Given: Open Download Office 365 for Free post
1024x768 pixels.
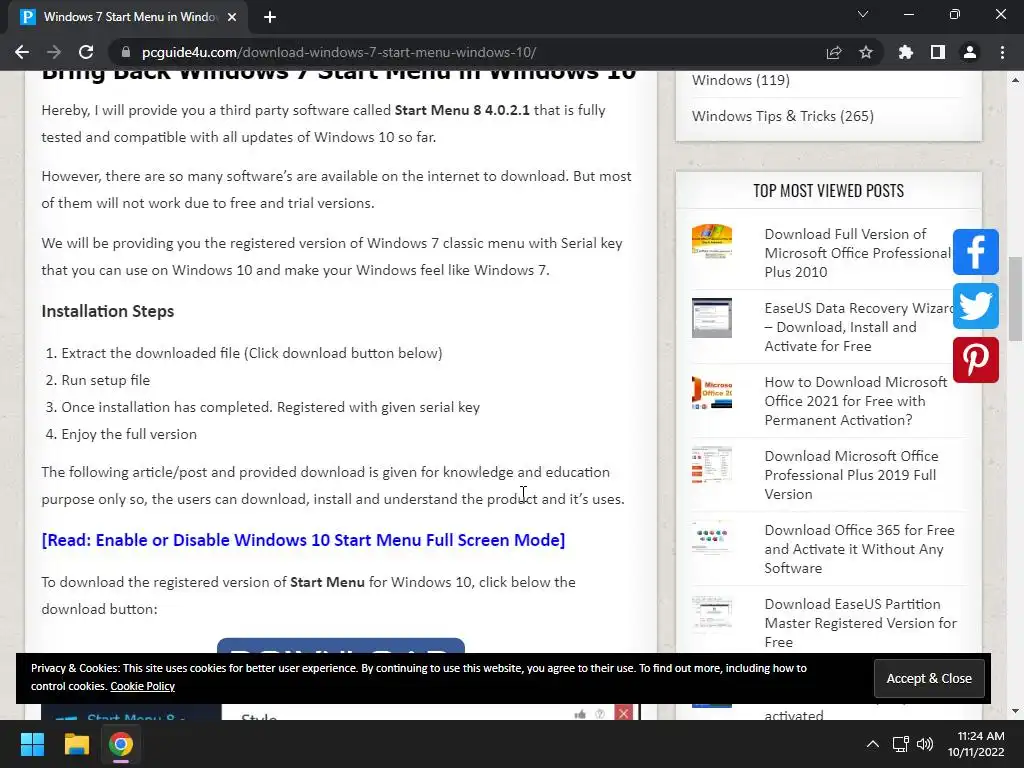Looking at the screenshot, I should pyautogui.click(x=859, y=549).
